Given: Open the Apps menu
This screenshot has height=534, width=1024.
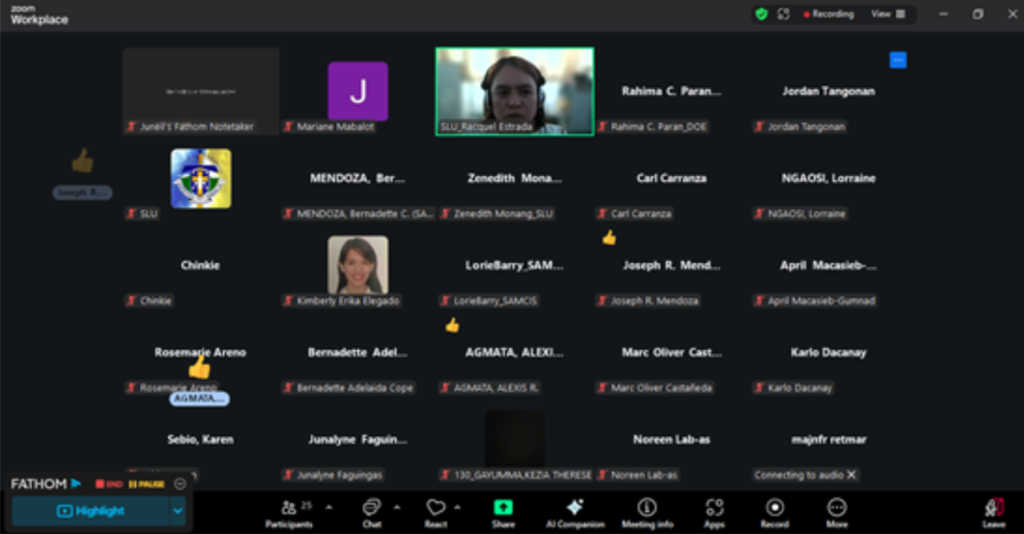Looking at the screenshot, I should 714,511.
